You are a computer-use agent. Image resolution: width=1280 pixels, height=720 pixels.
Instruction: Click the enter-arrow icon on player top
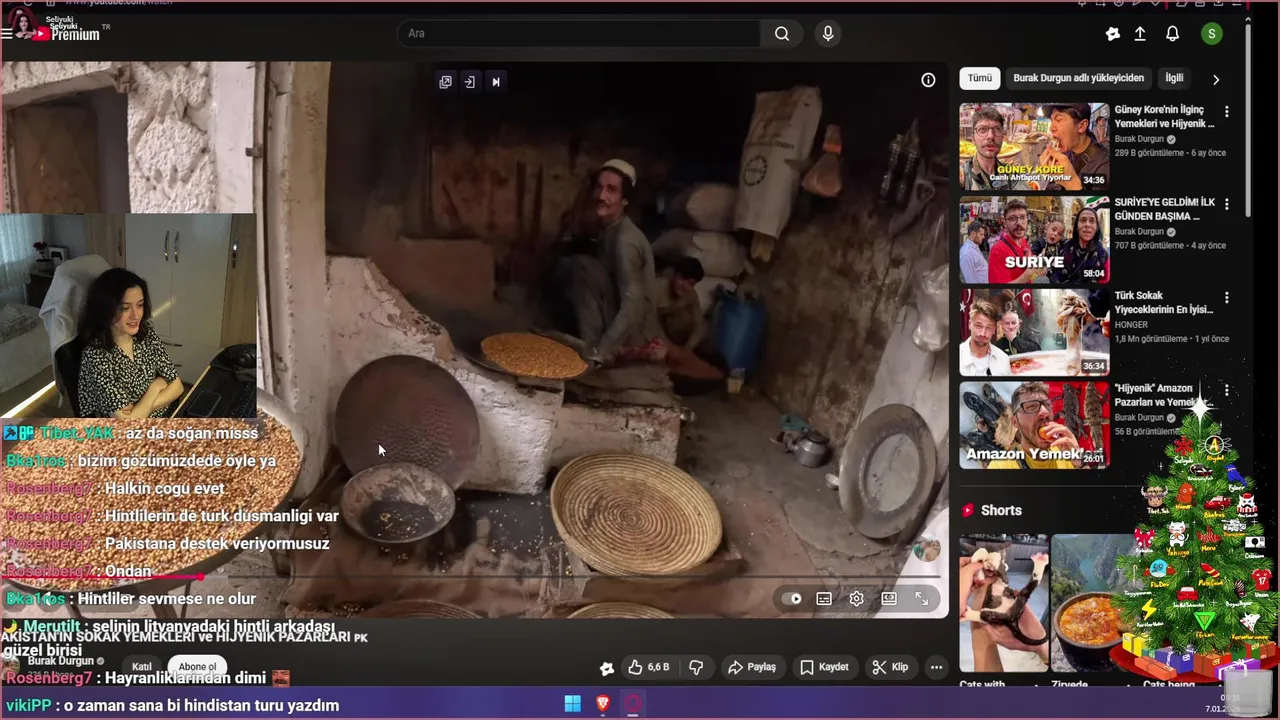[470, 82]
